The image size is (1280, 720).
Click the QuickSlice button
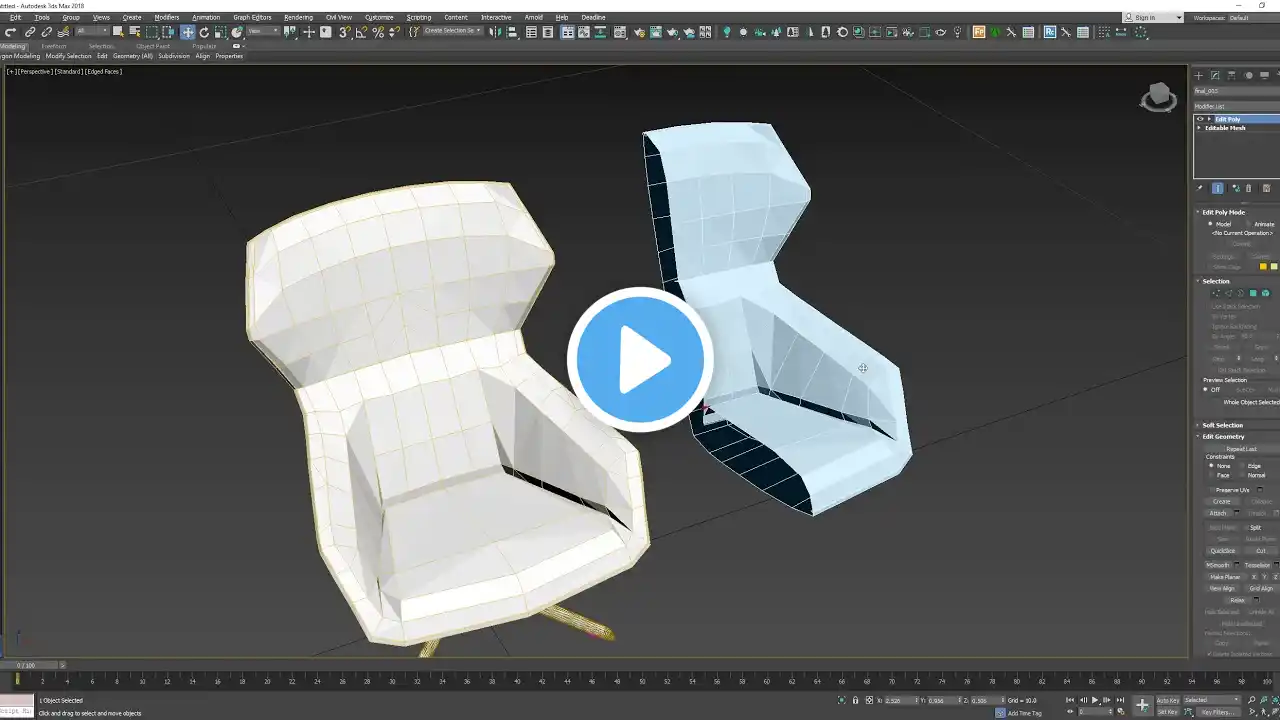pyautogui.click(x=1222, y=551)
